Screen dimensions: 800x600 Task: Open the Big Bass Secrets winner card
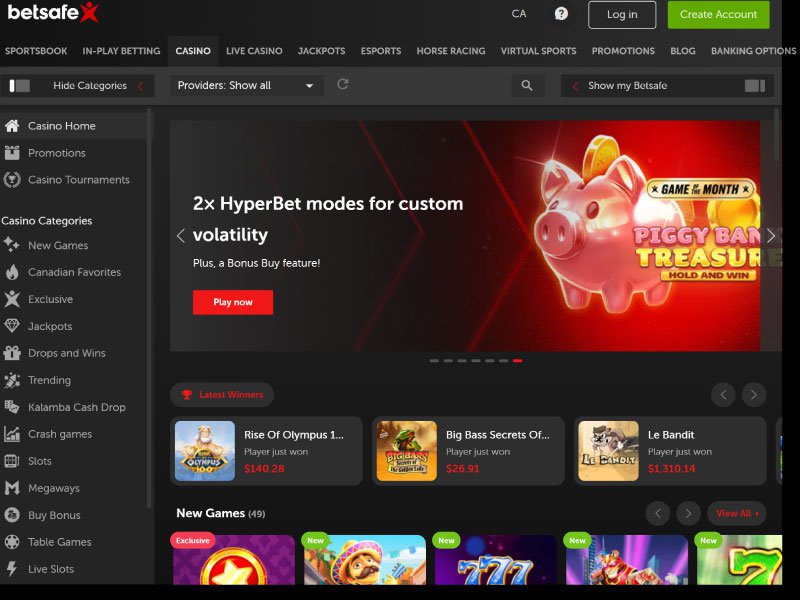468,451
